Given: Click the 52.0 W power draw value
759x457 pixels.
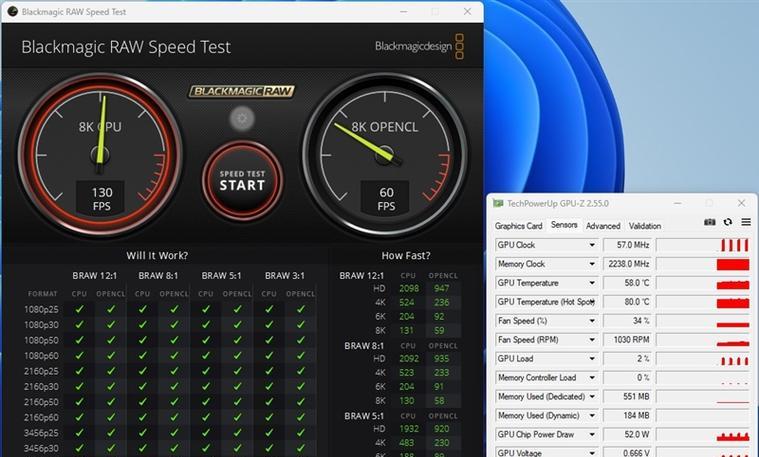Looking at the screenshot, I should pyautogui.click(x=628, y=435).
